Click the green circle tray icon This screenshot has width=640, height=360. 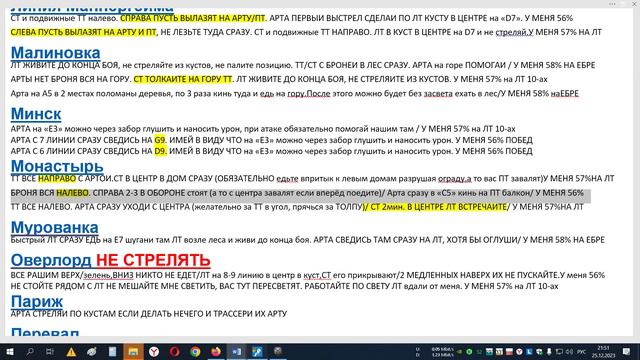pyautogui.click(x=469, y=352)
